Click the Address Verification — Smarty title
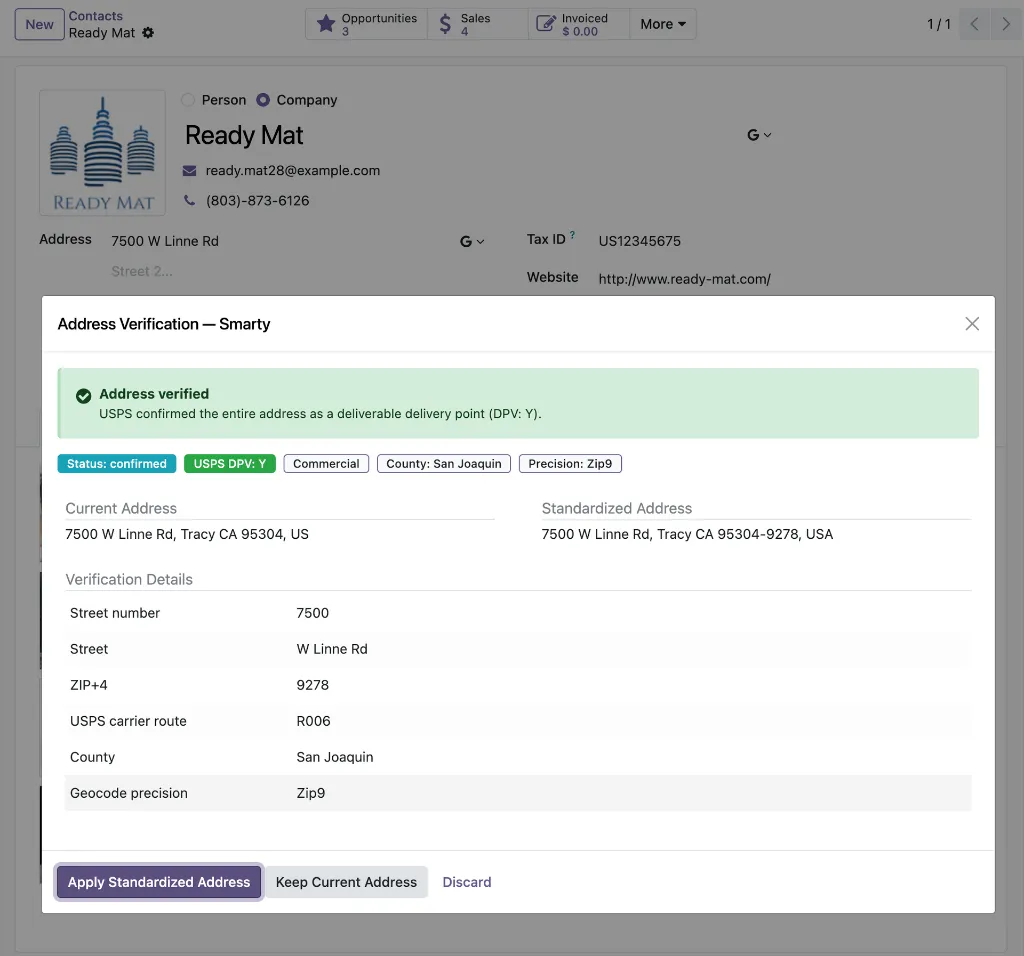1024x956 pixels. (164, 324)
